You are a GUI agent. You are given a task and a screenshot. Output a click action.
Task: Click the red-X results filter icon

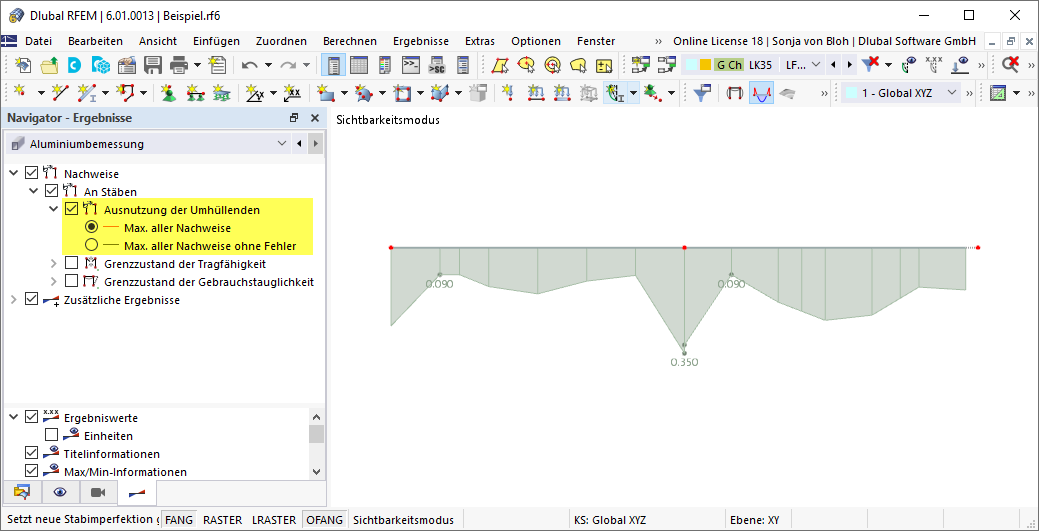click(x=871, y=65)
